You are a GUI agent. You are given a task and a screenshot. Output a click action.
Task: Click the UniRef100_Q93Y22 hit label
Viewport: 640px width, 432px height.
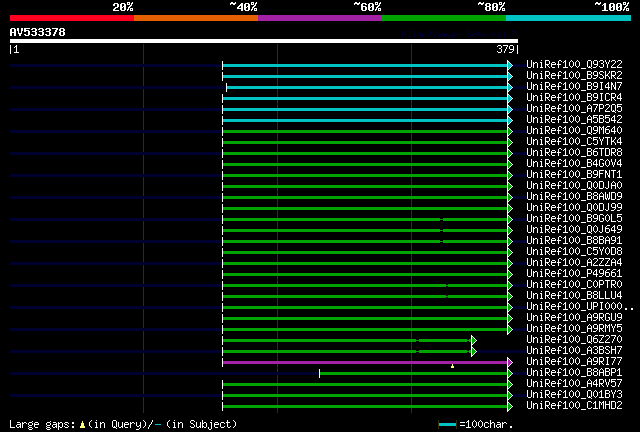coord(574,64)
